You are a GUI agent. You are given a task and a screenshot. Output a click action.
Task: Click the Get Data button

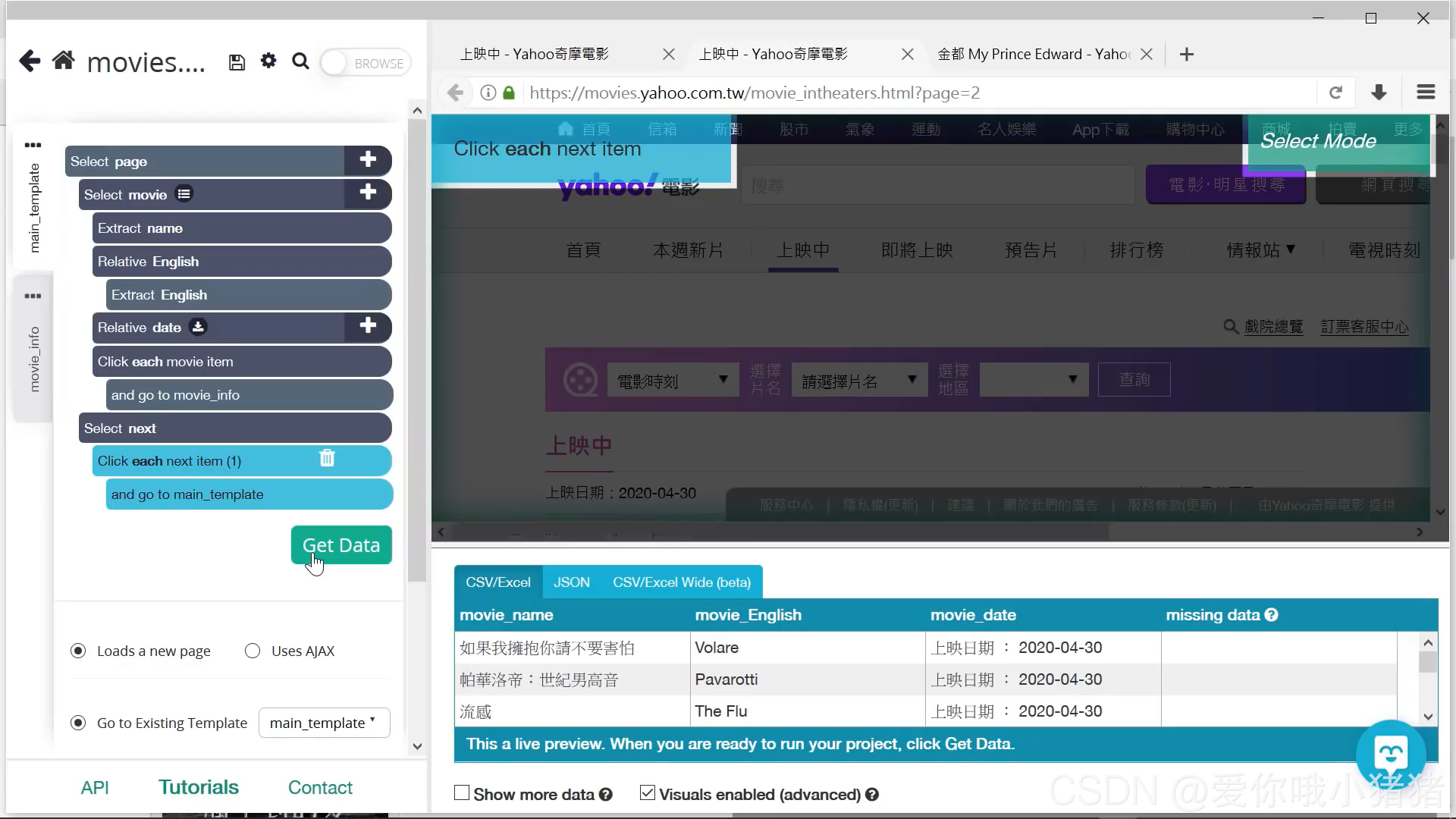click(341, 544)
